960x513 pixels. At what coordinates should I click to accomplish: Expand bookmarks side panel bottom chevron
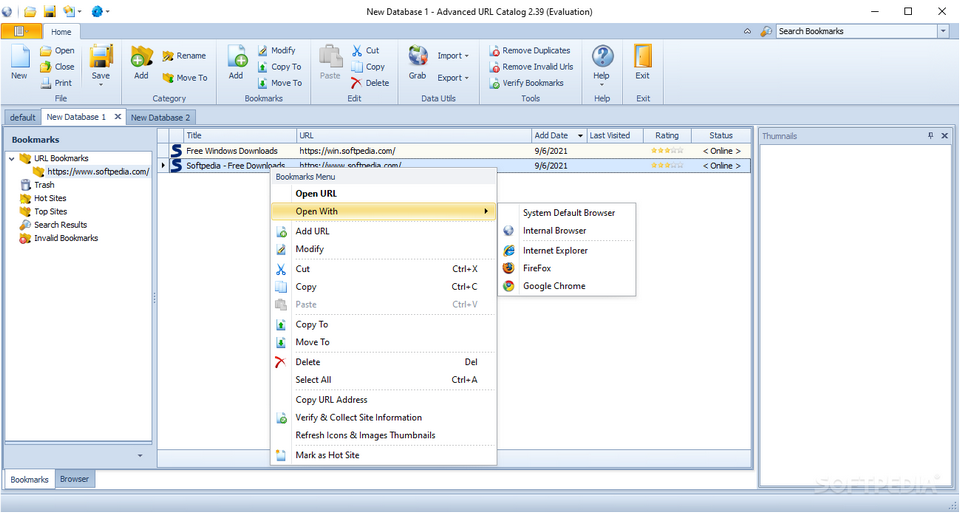pos(140,455)
